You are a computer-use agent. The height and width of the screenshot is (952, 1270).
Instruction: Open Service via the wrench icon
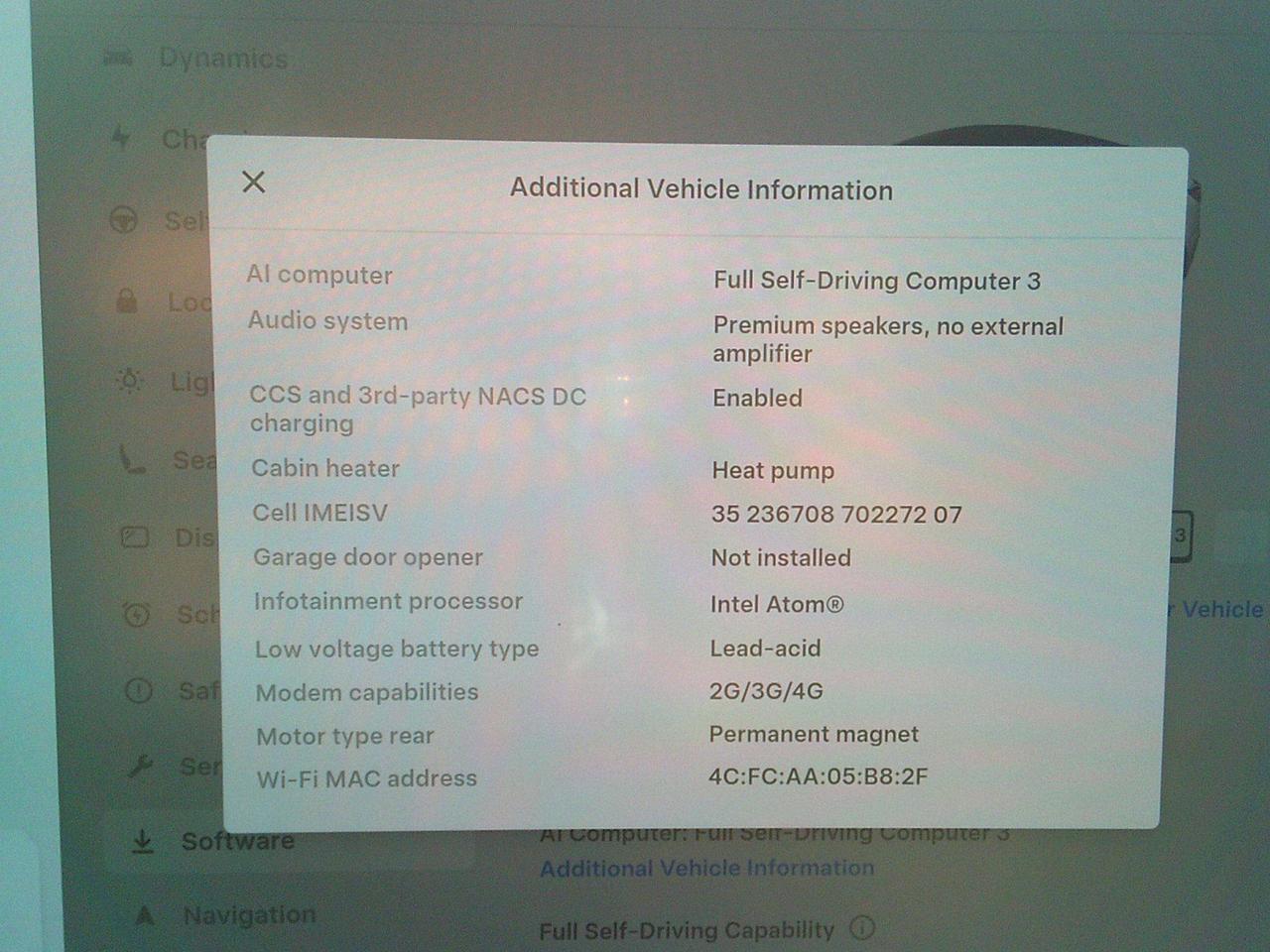click(141, 767)
